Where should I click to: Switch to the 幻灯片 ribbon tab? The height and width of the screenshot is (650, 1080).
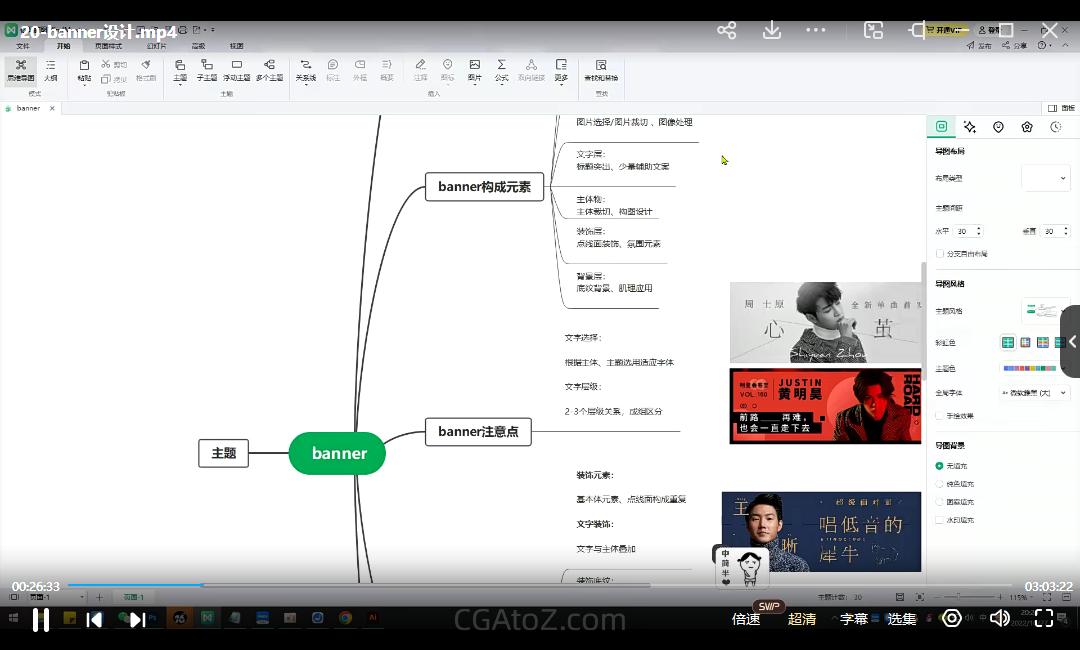click(x=157, y=46)
